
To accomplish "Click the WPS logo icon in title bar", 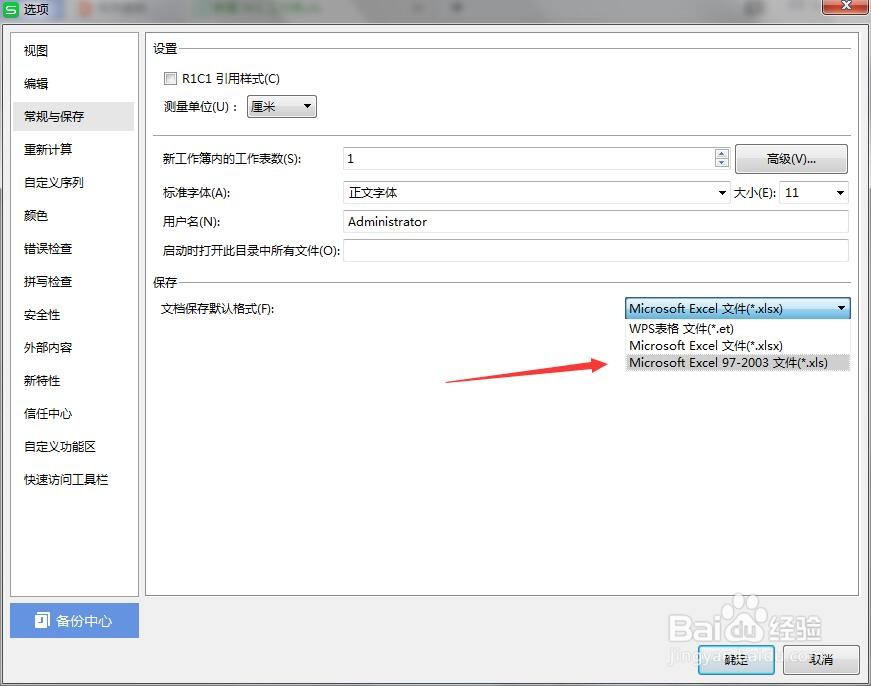I will [11, 9].
